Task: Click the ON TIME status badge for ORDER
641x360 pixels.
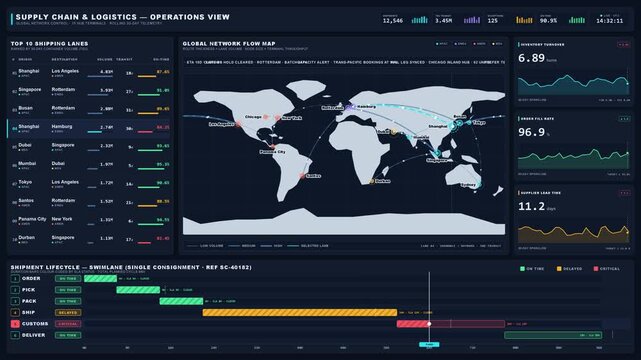Action: (68, 279)
